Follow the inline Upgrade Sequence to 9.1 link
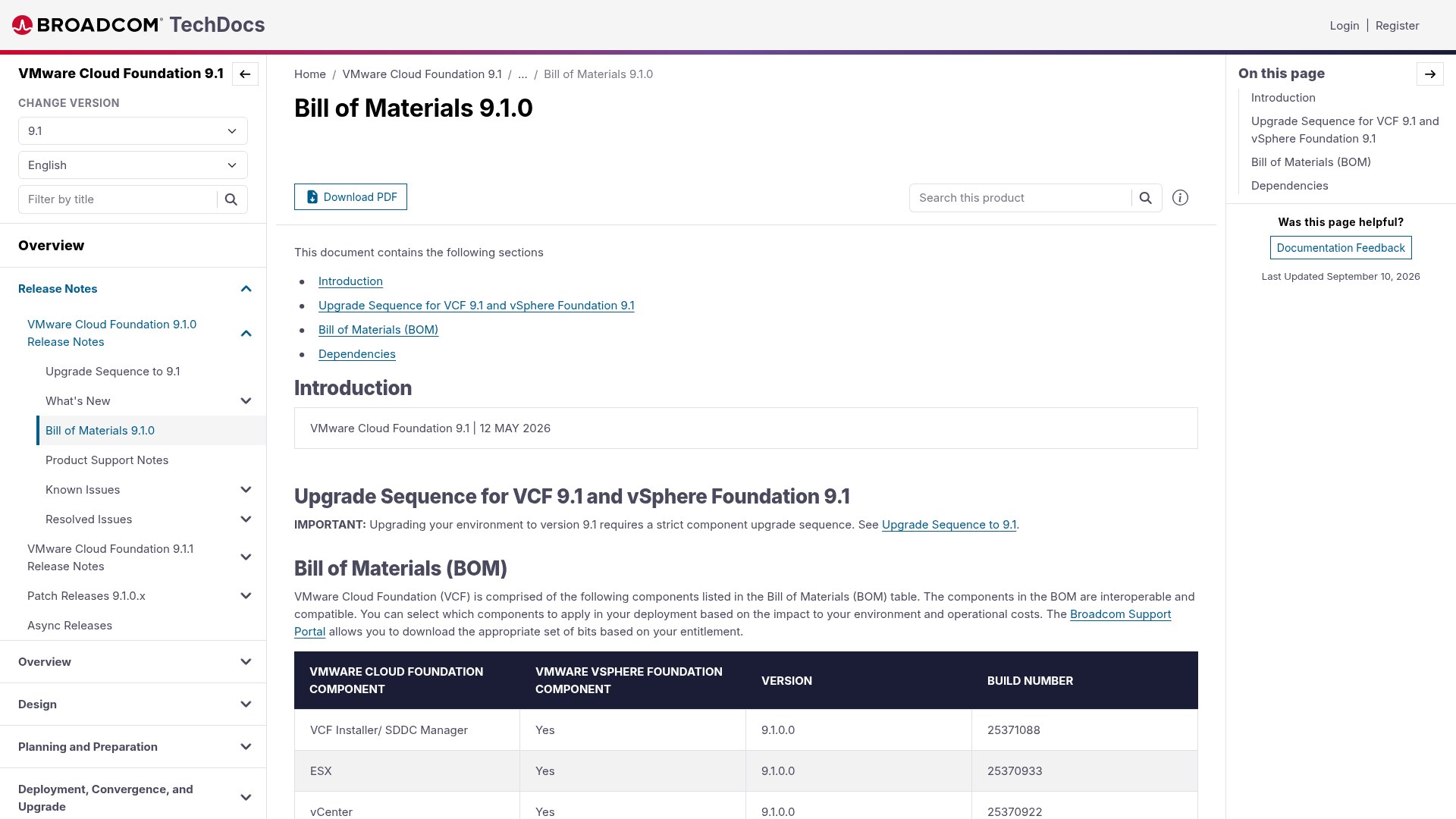The image size is (1456, 819). coord(949,525)
